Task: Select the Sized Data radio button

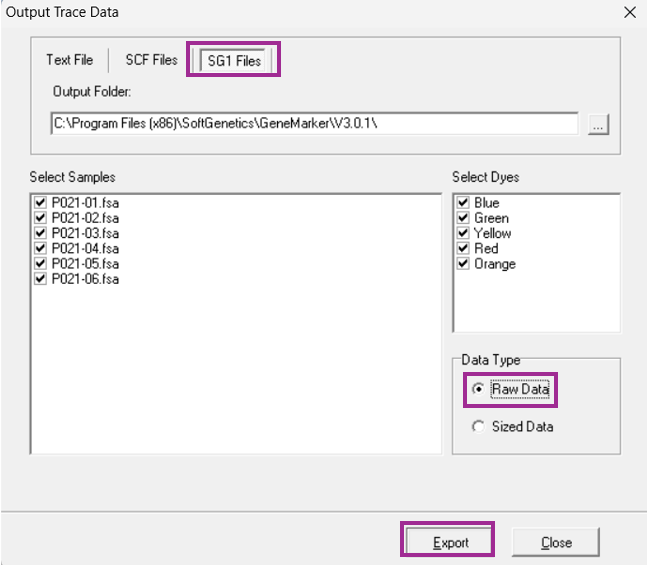Action: point(478,427)
